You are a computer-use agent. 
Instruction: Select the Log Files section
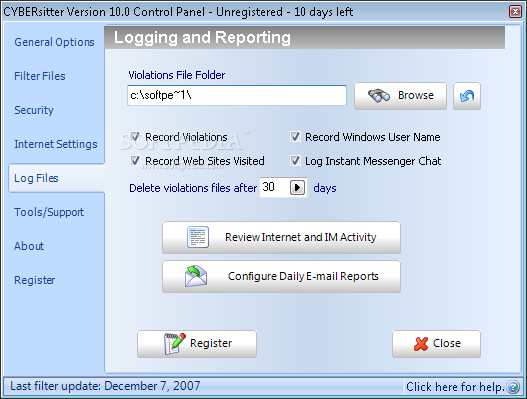click(56, 178)
